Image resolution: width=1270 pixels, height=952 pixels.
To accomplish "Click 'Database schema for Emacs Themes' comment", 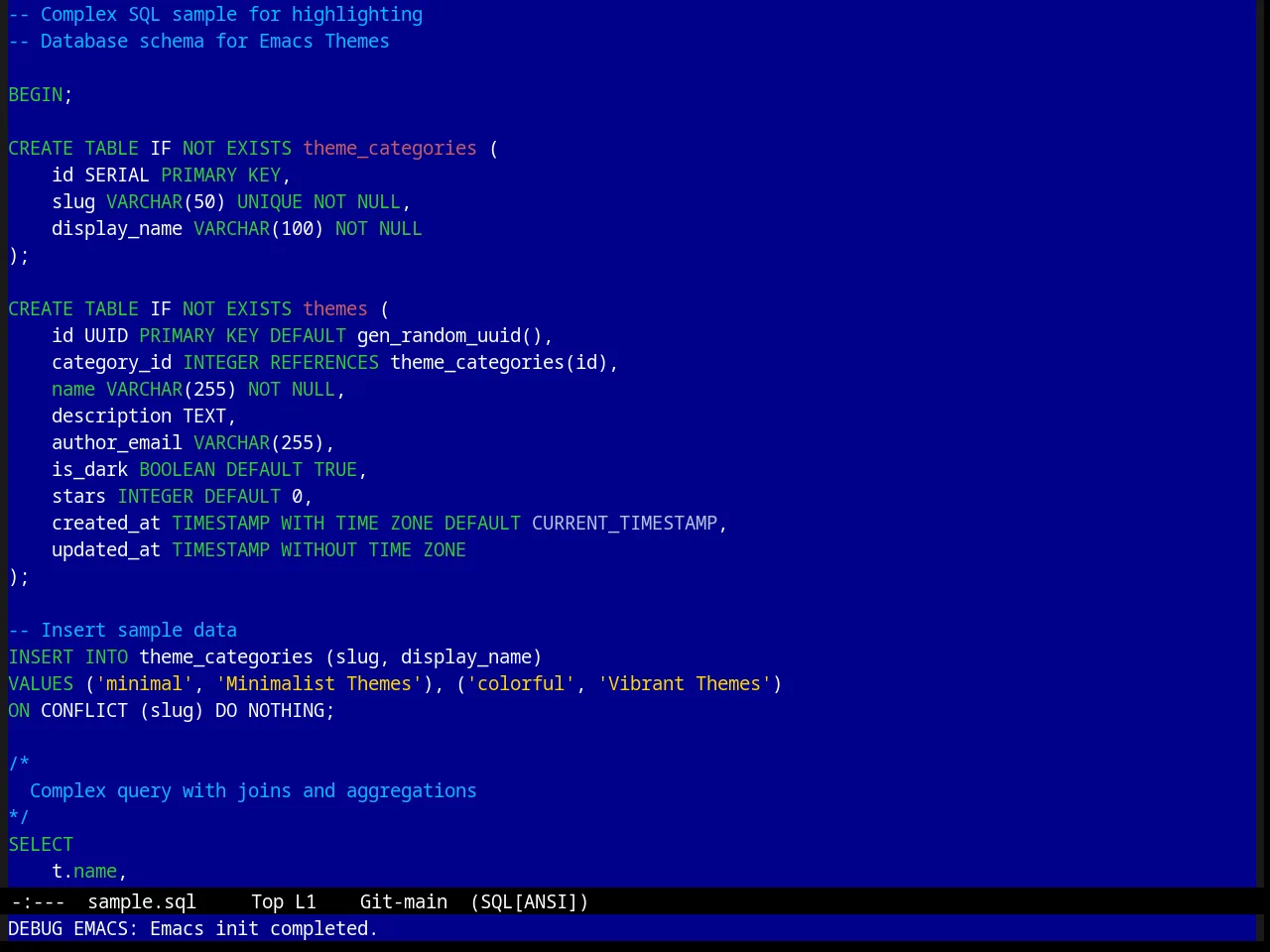I will (199, 42).
